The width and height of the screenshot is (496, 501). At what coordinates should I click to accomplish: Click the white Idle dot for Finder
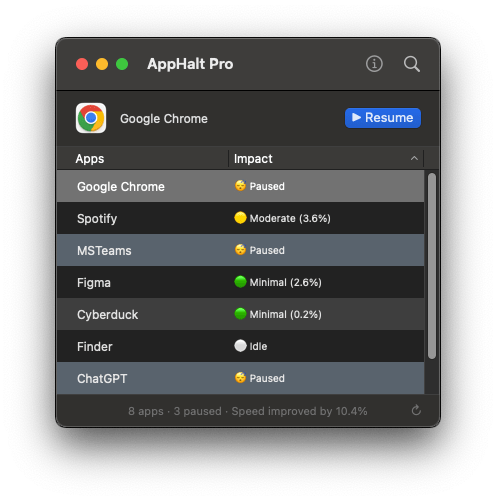240,346
